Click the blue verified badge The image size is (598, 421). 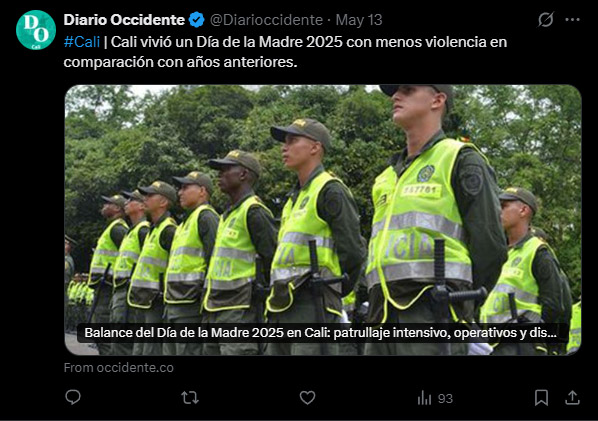tap(196, 20)
